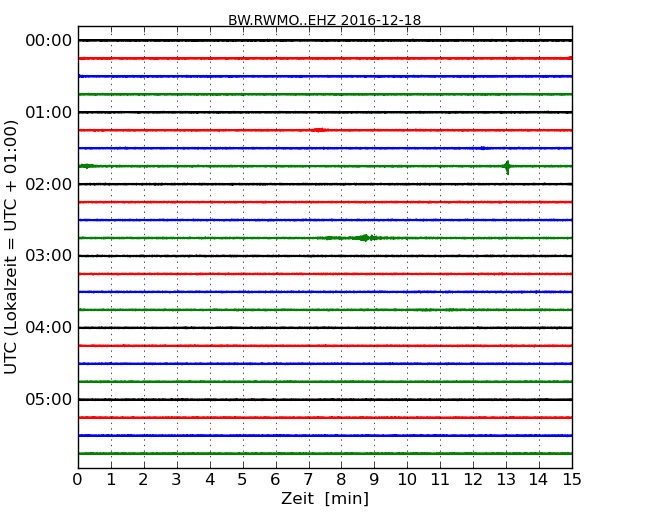Click the x-axis tick label 2
The height and width of the screenshot is (520, 650).
[x=144, y=480]
